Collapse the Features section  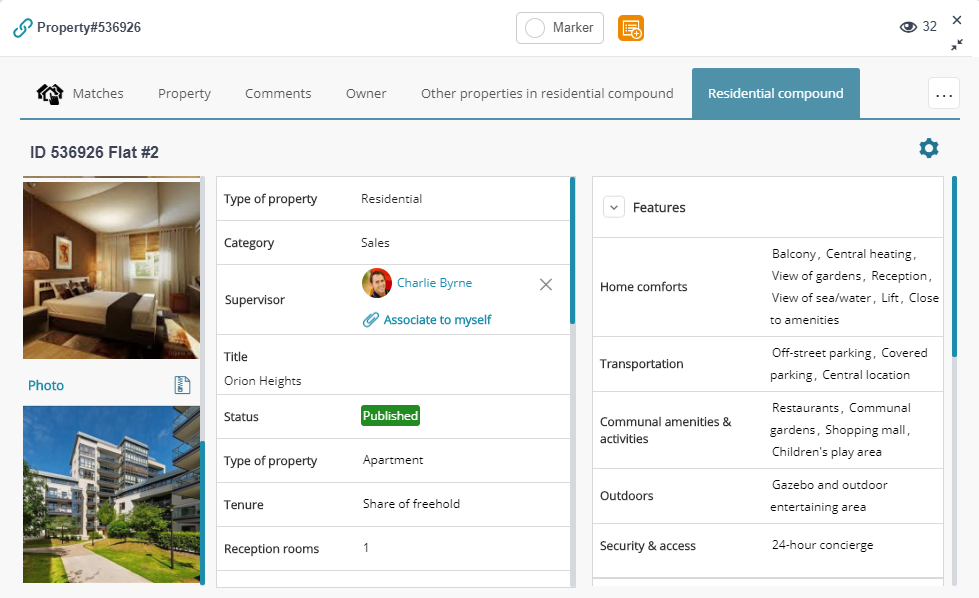[614, 206]
